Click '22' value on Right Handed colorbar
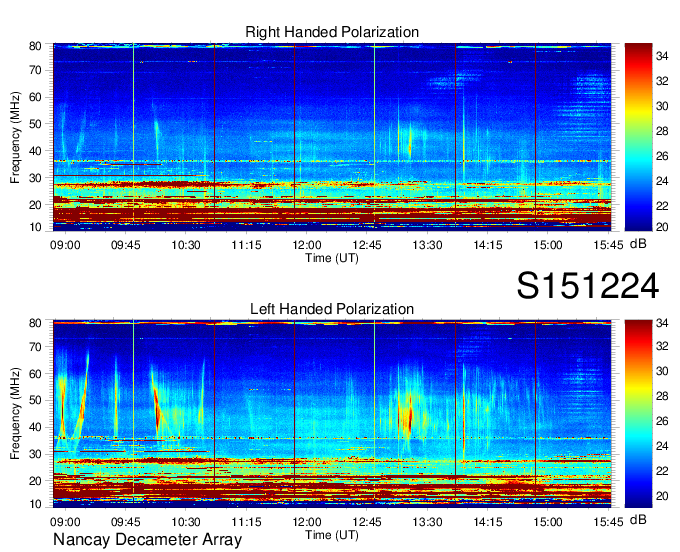Screen dimensions: 680x552 tap(662, 206)
